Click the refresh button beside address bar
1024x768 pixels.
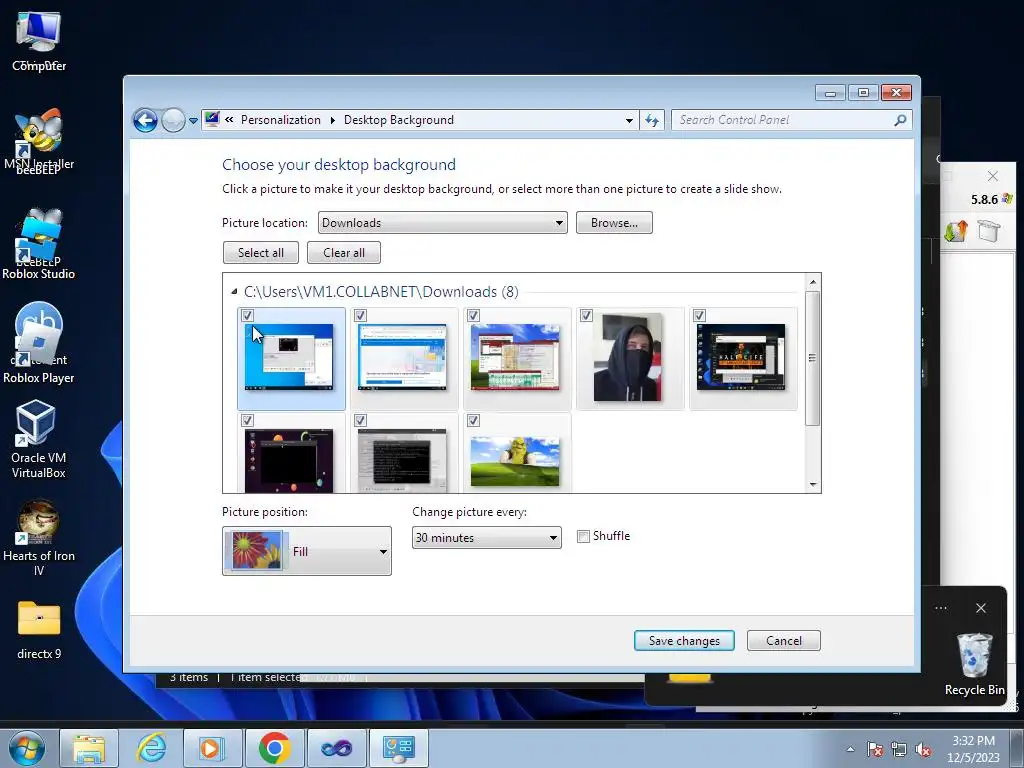pyautogui.click(x=652, y=120)
